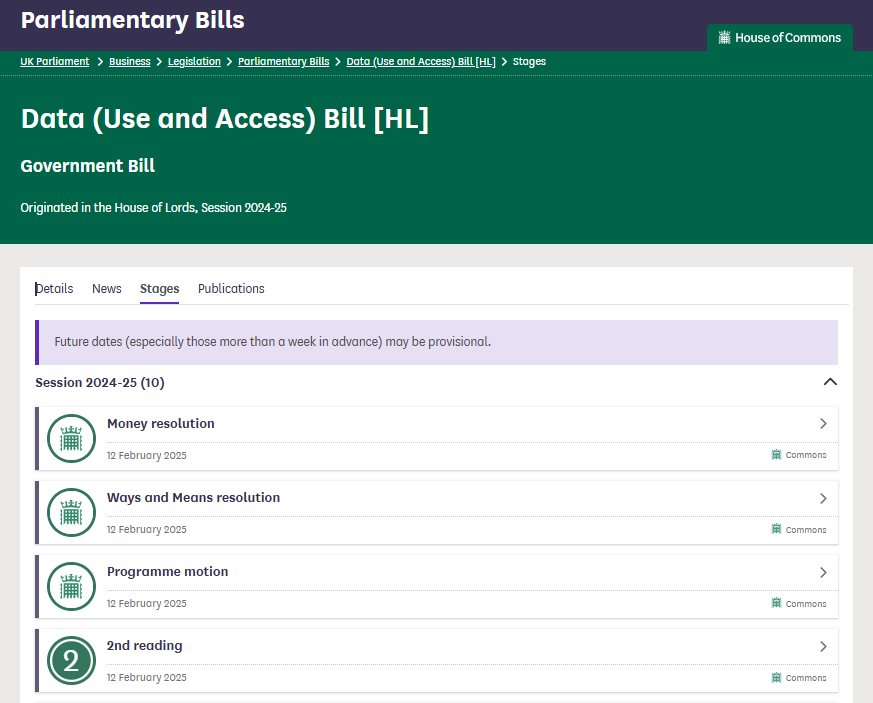
Task: Click the Programme motion portcullis stage icon
Action: 71,587
